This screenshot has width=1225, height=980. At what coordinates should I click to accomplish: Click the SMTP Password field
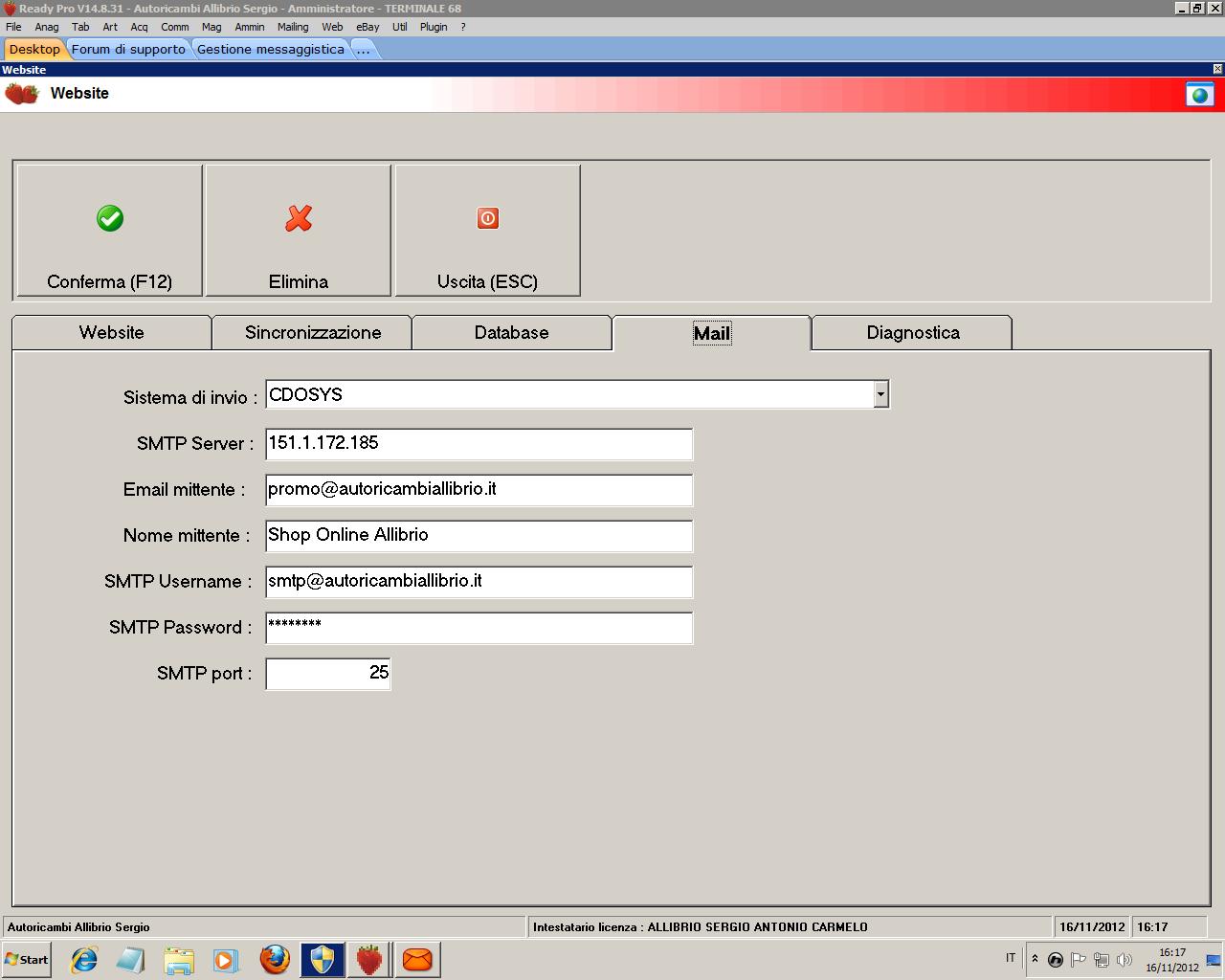(479, 628)
